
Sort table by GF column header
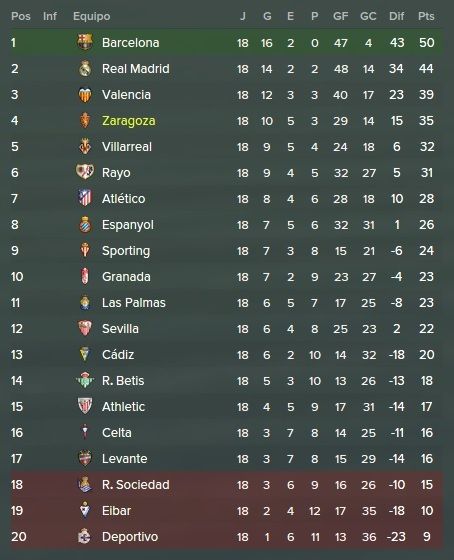point(340,16)
